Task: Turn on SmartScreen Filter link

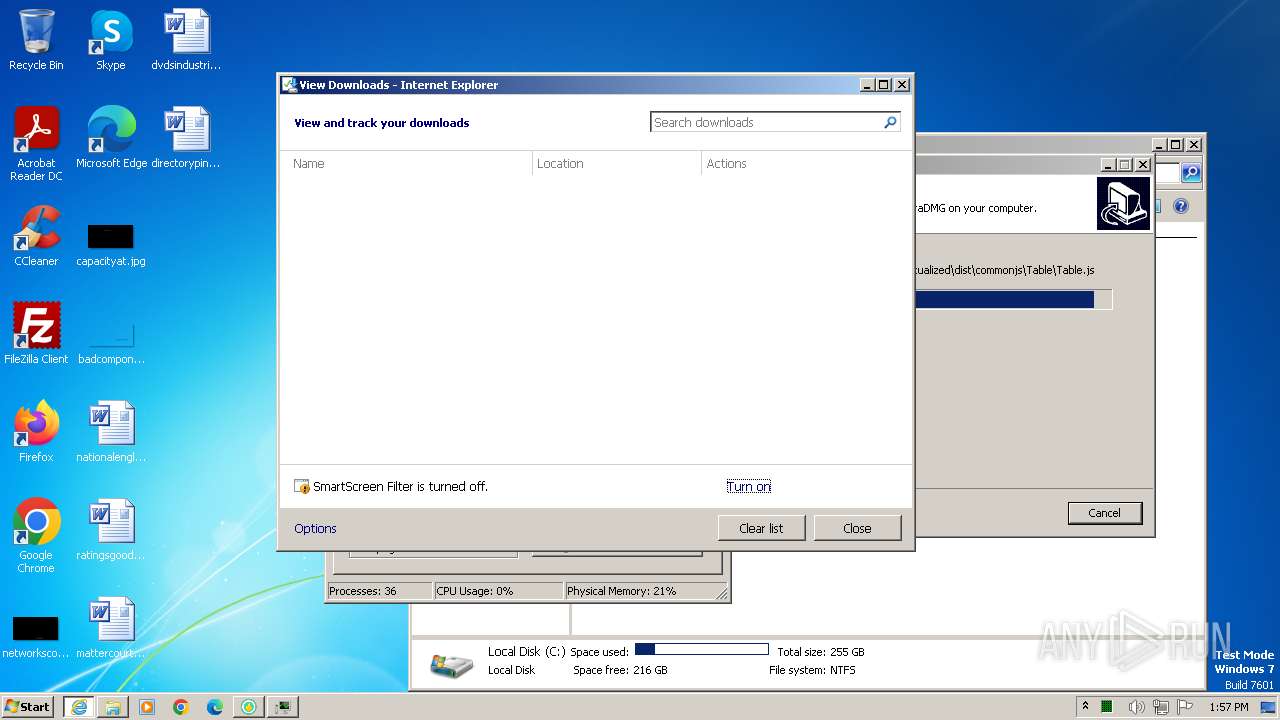Action: [749, 487]
